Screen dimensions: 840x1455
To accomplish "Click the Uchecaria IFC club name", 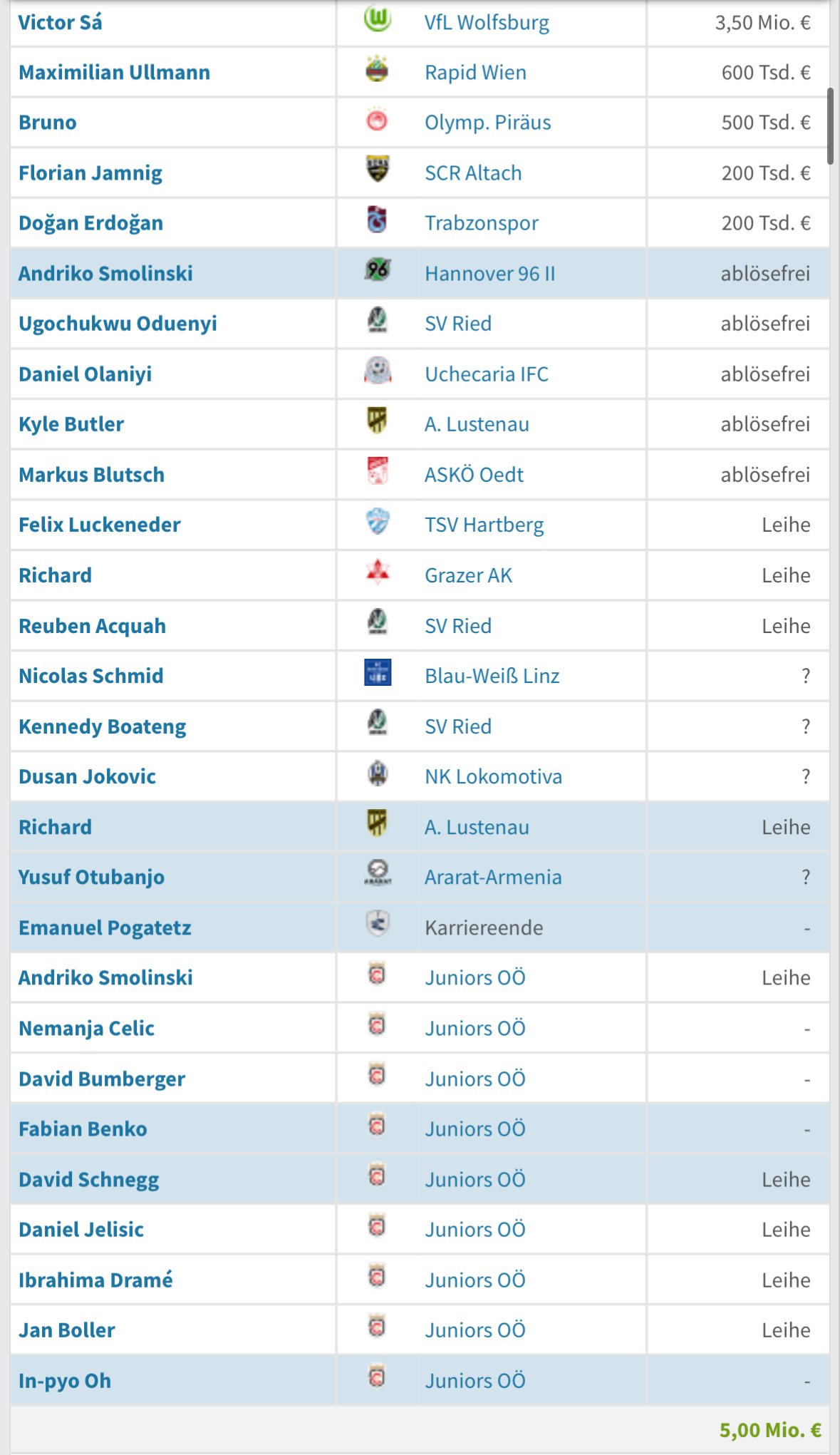I will (487, 374).
